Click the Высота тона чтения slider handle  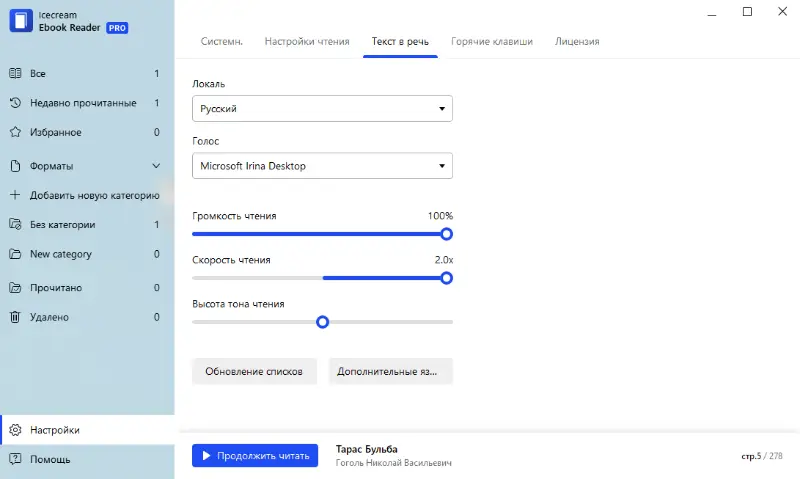[x=322, y=322]
